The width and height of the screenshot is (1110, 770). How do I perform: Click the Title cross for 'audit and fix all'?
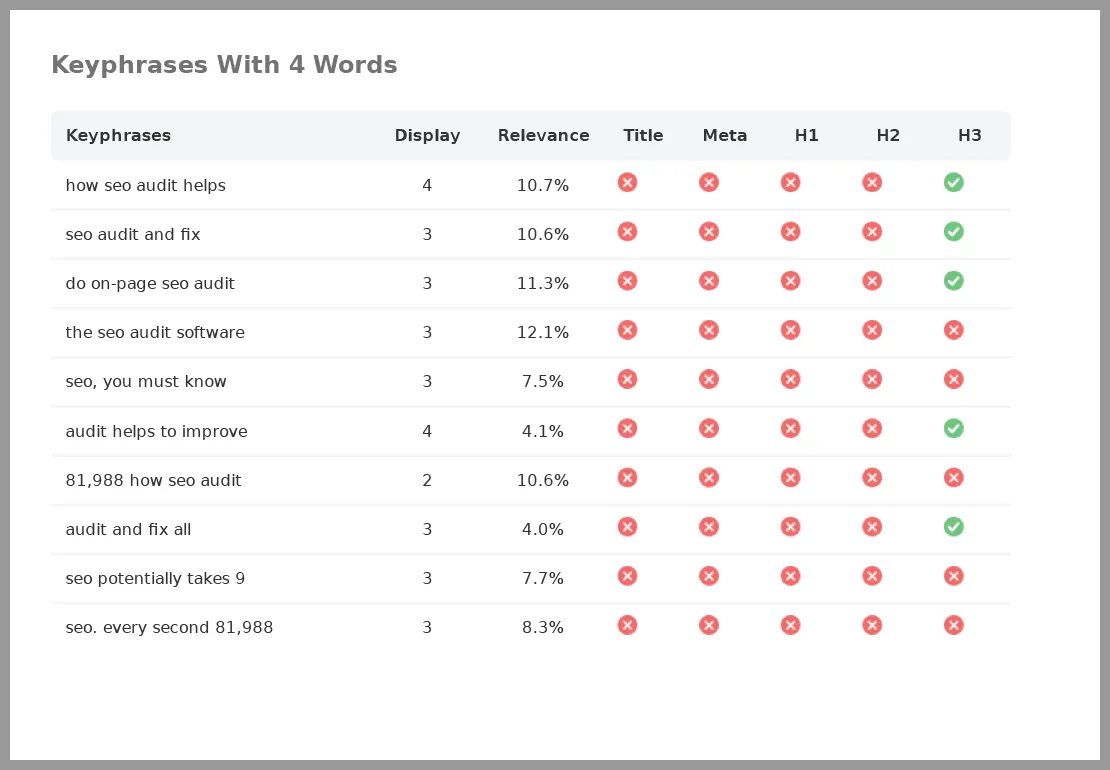627,527
